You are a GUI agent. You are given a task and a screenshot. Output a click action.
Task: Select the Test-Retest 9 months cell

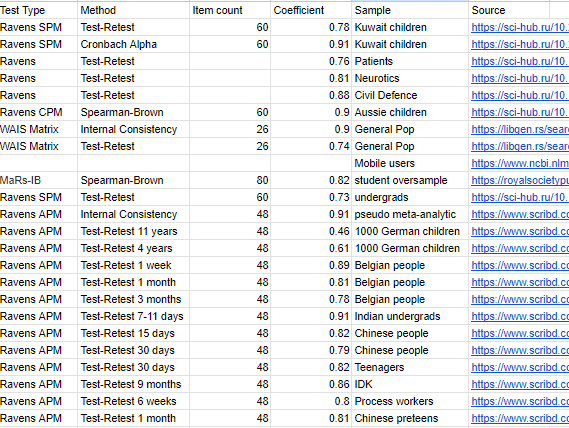tap(134, 384)
